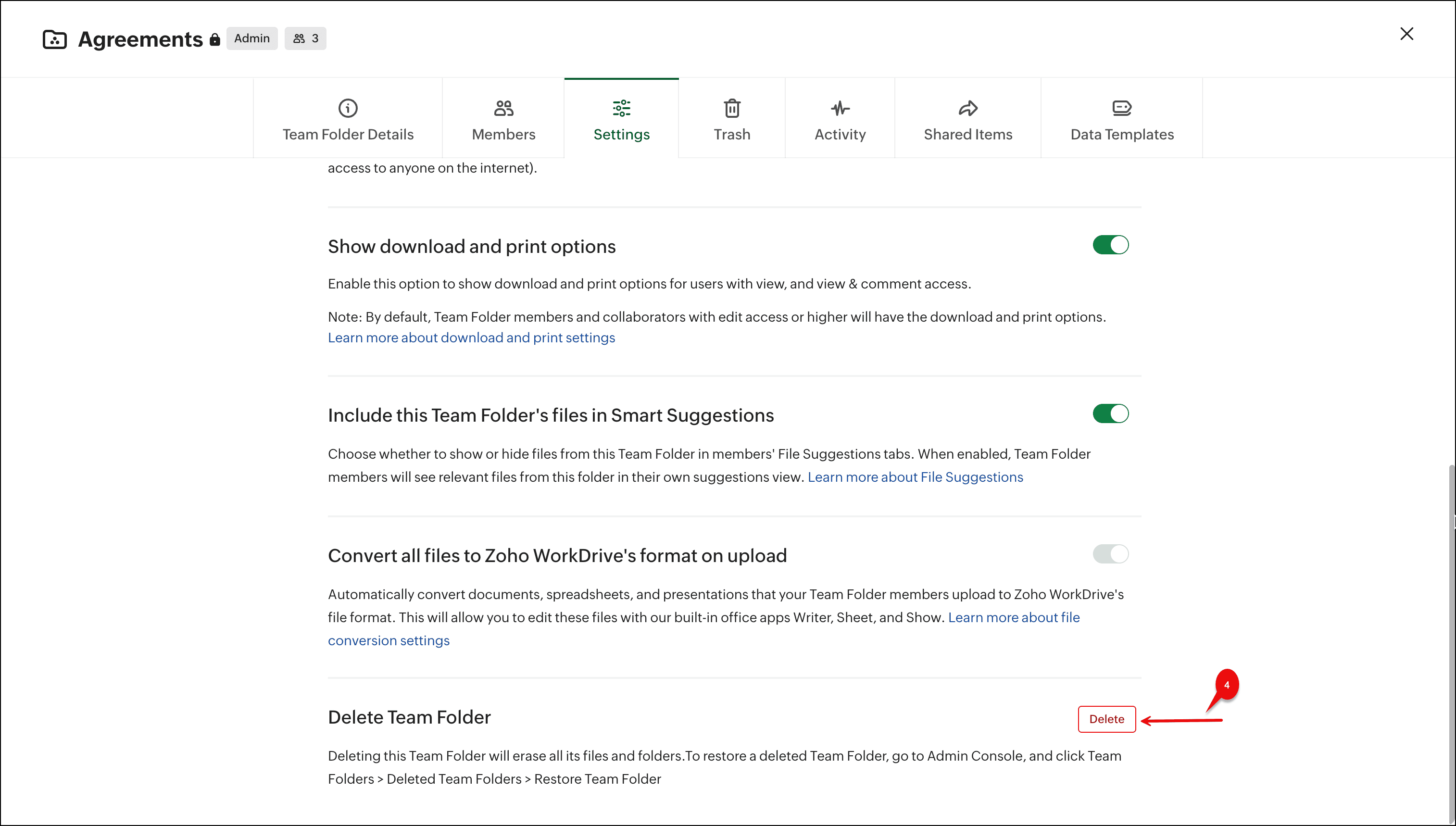Click the Agreements team folder icon
Viewport: 1456px width, 826px height.
(54, 39)
